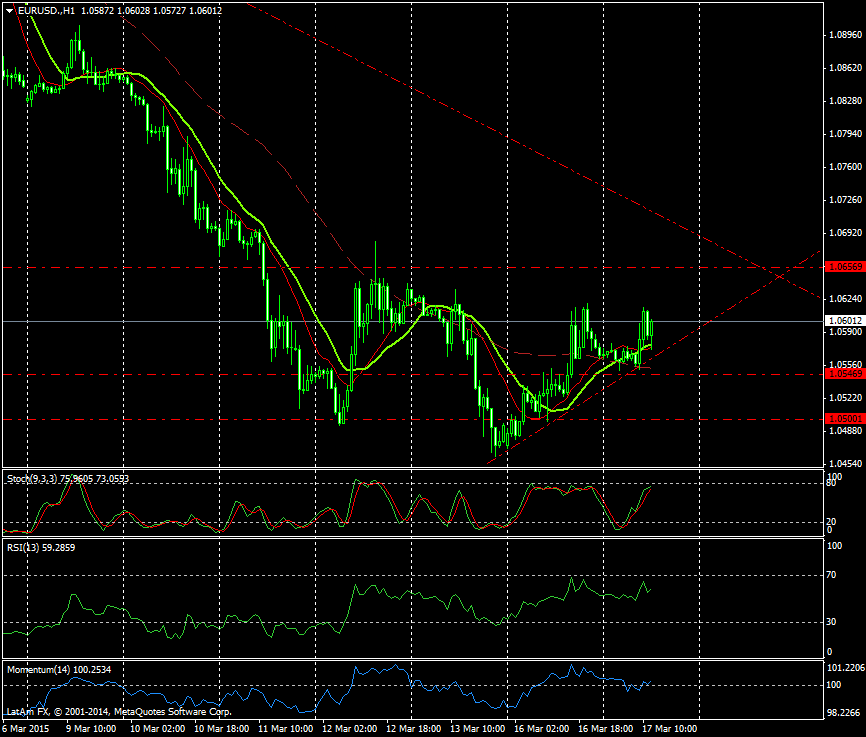Click the white 1.06012 current price tag
This screenshot has height=737, width=866.
844,321
